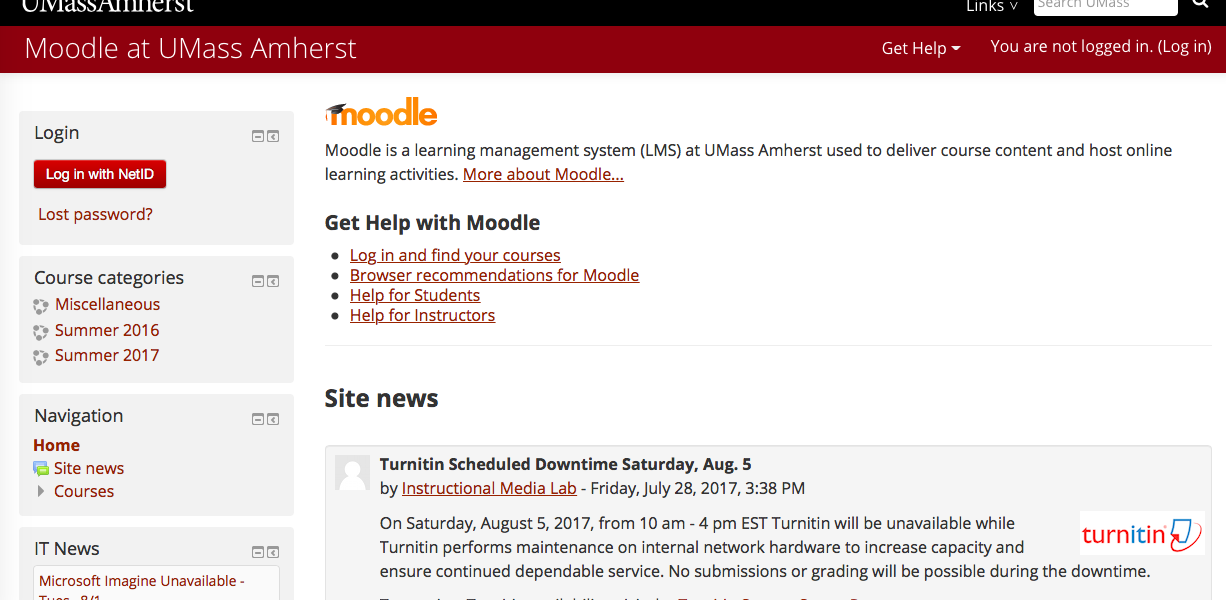
Task: Dock the Login block to side
Action: (x=273, y=137)
